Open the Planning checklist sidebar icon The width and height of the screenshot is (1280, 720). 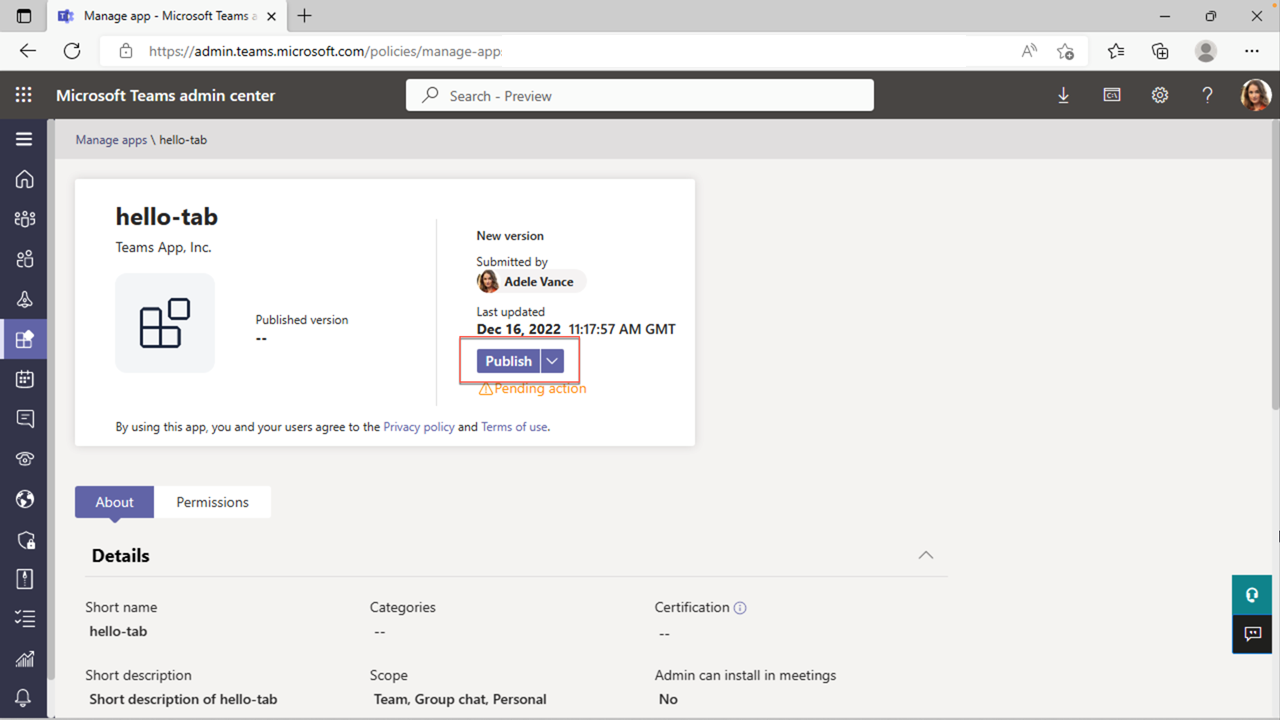24,619
